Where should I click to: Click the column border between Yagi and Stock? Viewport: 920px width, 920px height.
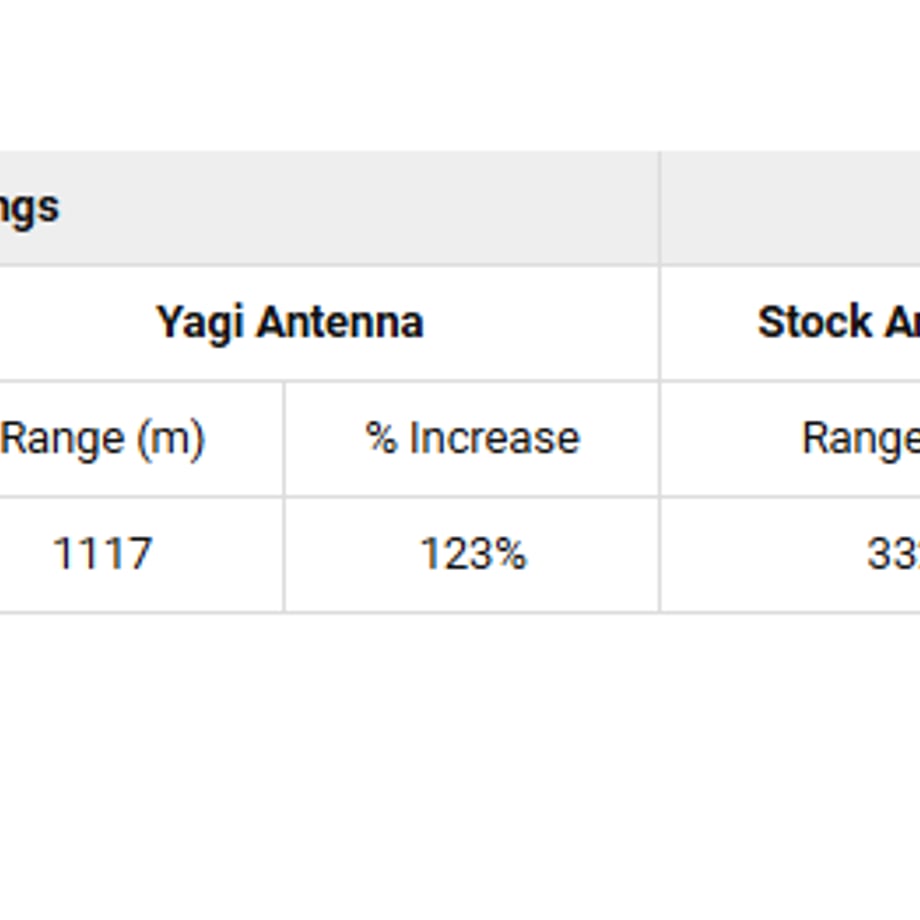click(659, 381)
